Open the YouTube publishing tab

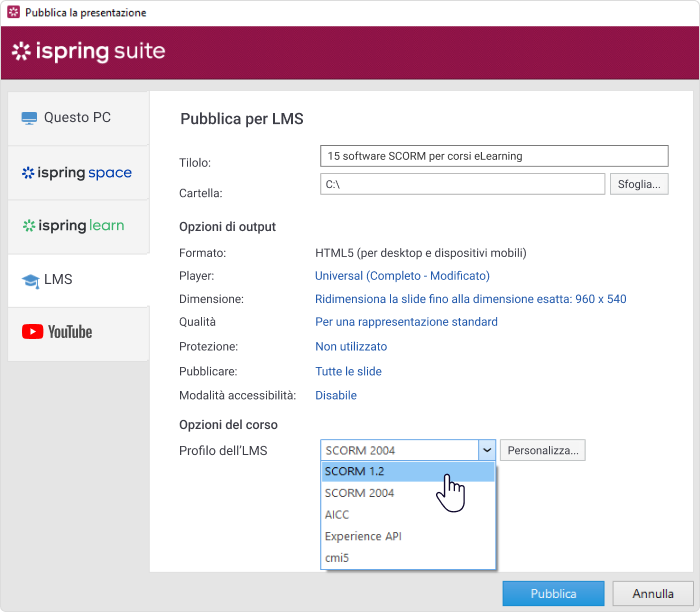78,333
